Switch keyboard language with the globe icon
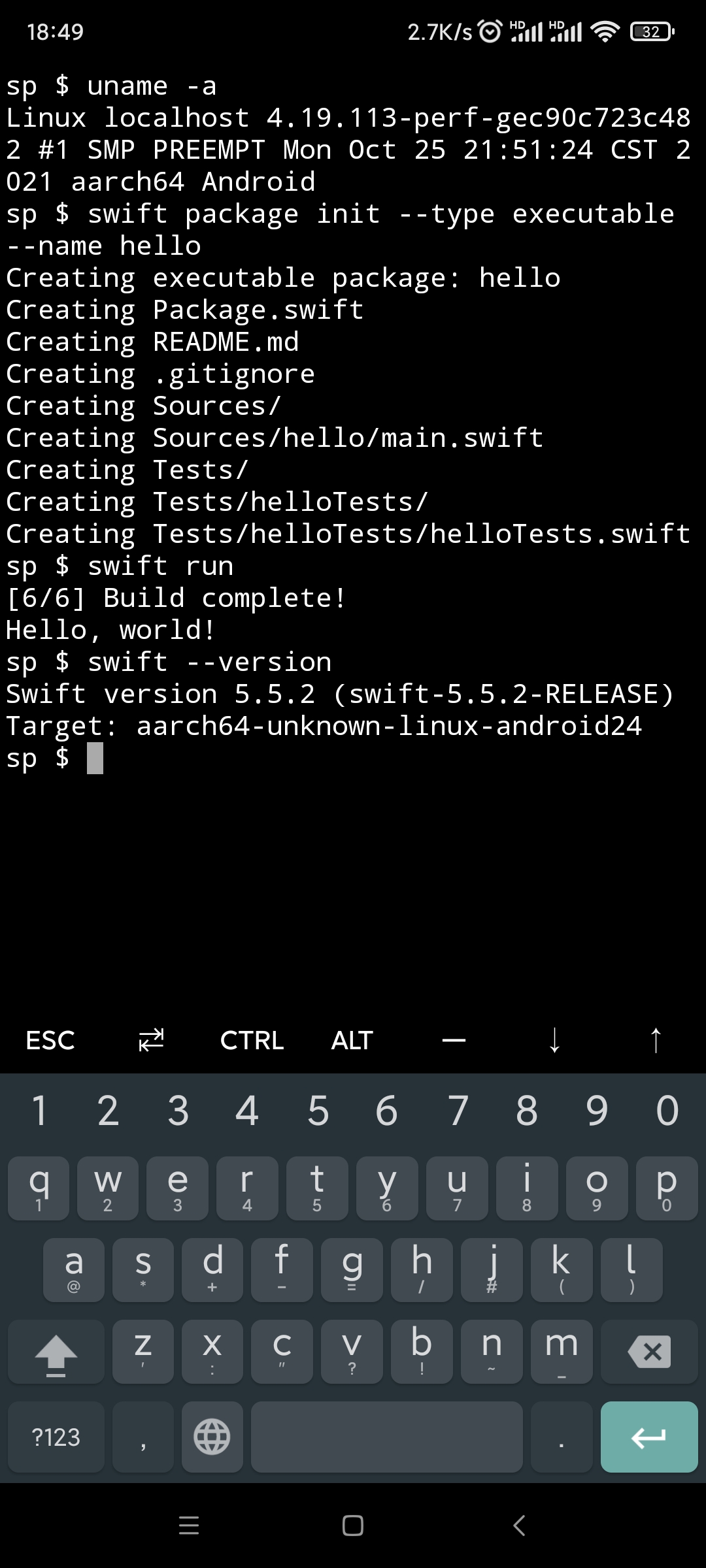706x1568 pixels. pyautogui.click(x=211, y=1437)
